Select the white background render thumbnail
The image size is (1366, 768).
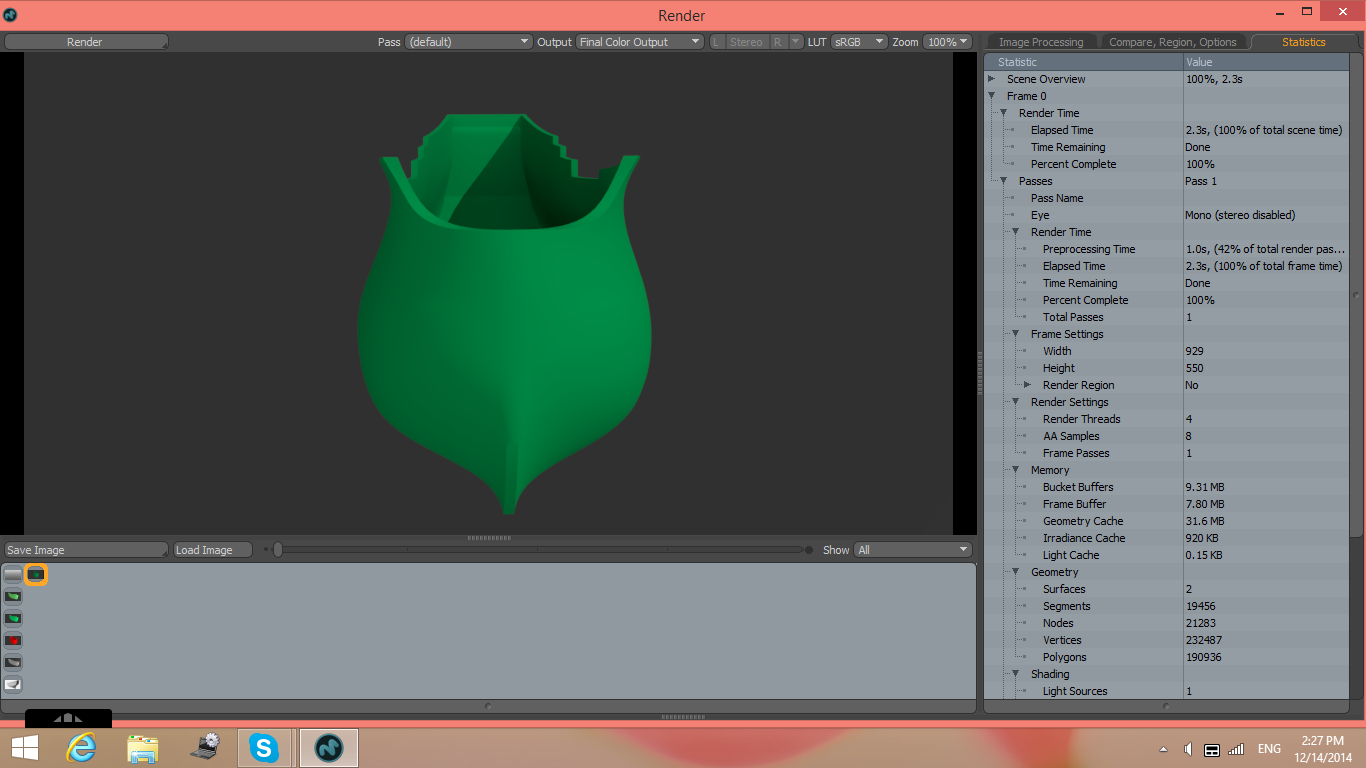(x=13, y=685)
